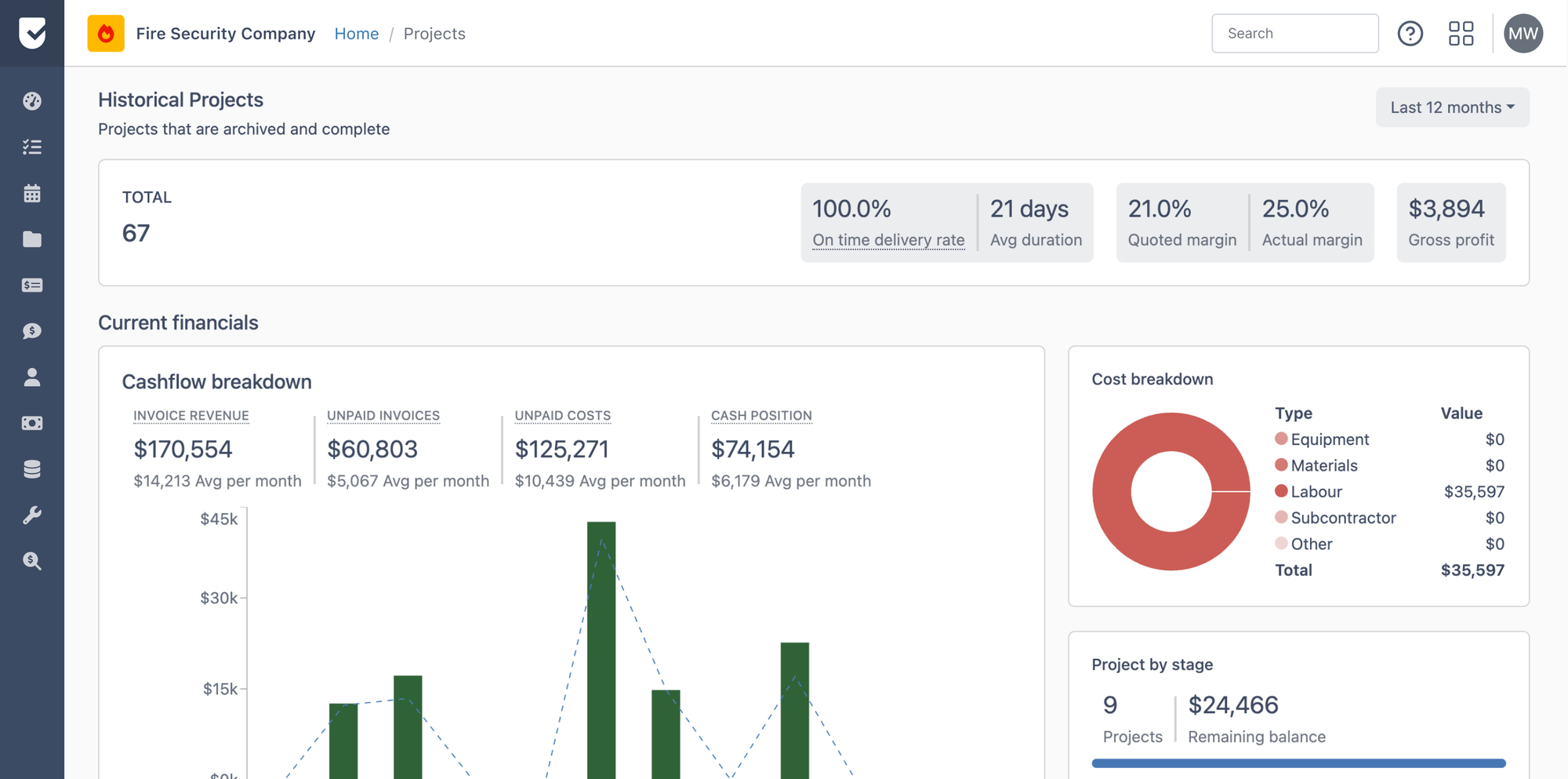Open quotes via the dollar speech bubble icon
The height and width of the screenshot is (779, 1568).
(x=31, y=331)
